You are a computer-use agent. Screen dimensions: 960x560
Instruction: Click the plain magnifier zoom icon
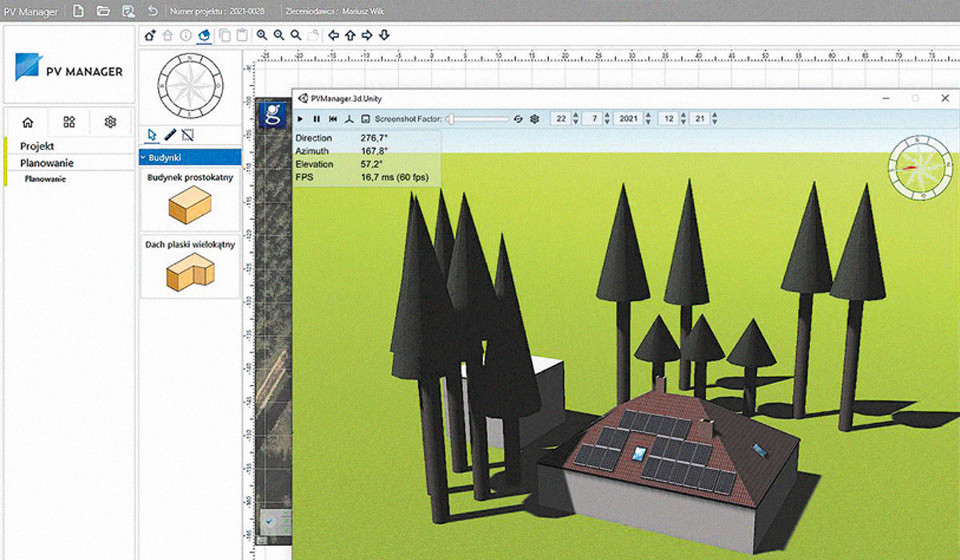[x=296, y=35]
